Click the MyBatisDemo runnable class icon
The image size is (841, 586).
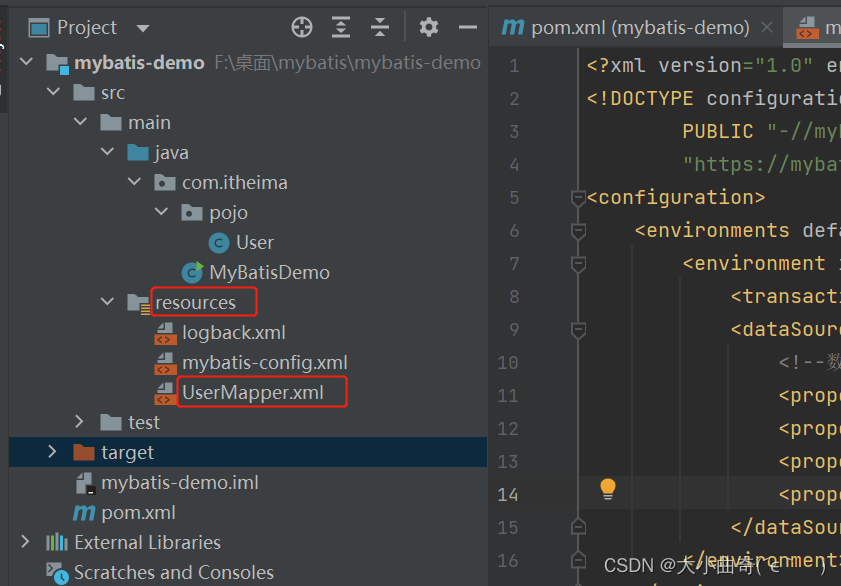click(194, 272)
